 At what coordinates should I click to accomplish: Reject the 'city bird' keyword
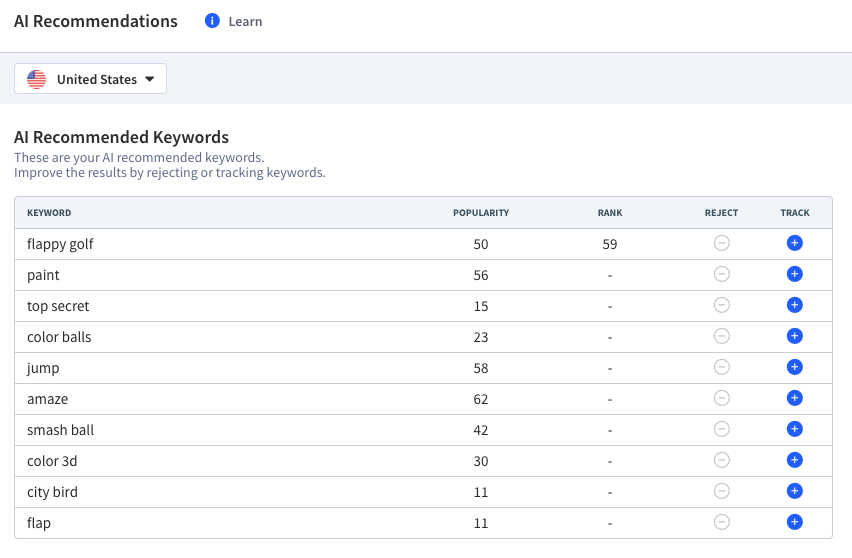pyautogui.click(x=722, y=491)
